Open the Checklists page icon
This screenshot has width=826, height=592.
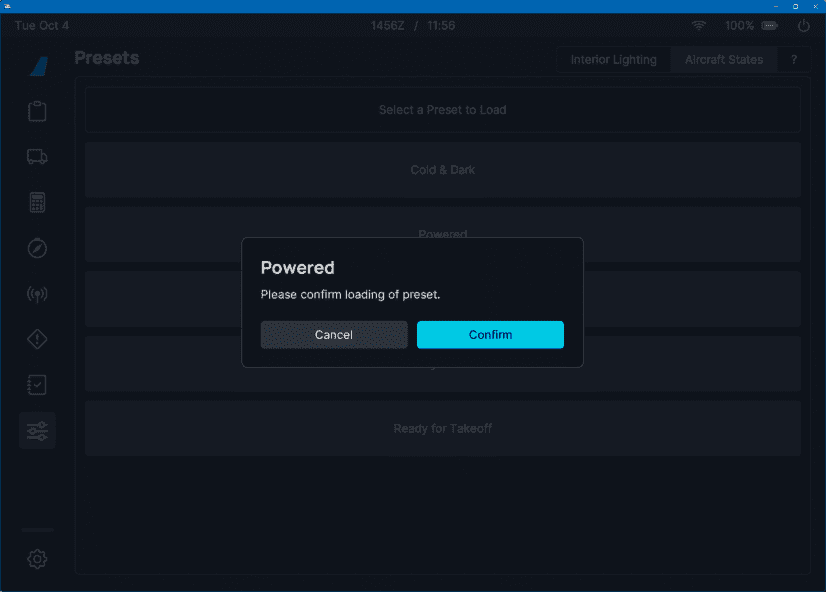click(x=37, y=385)
